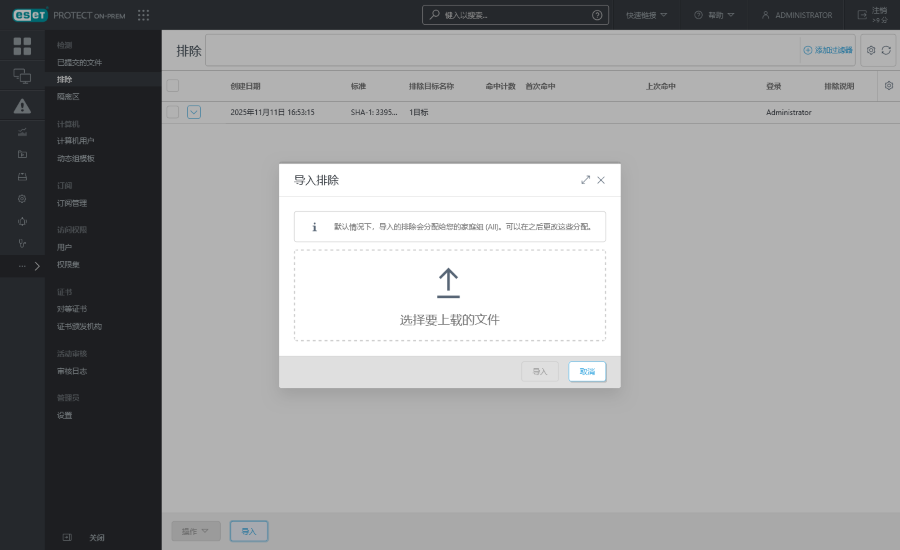Viewport: 900px width, 550px height.
Task: Open the Dashboard grid icon in sidebar
Action: click(x=22, y=46)
